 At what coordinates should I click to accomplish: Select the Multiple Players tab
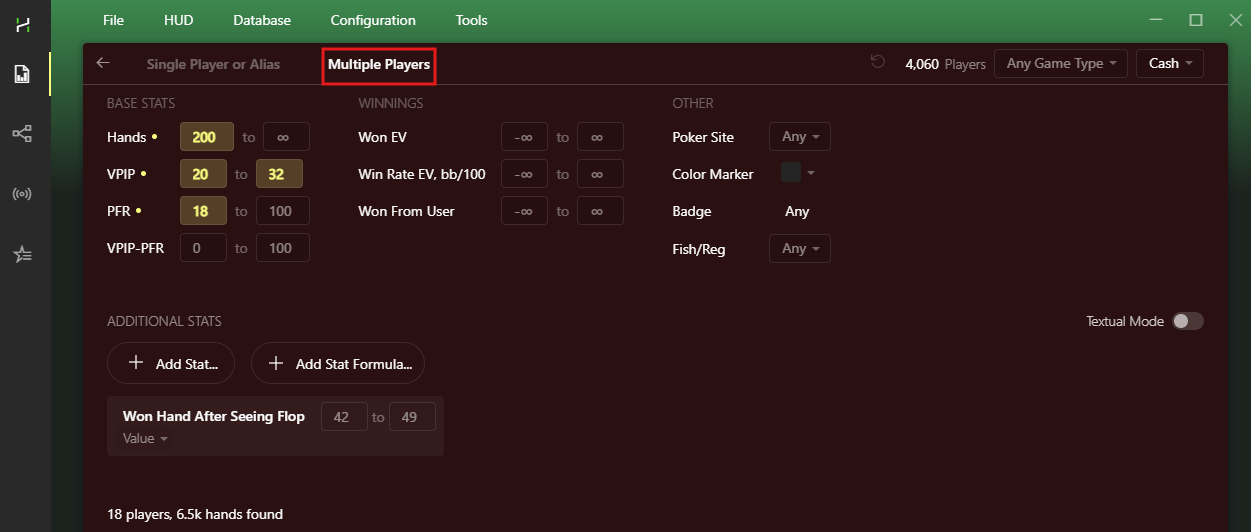point(379,64)
